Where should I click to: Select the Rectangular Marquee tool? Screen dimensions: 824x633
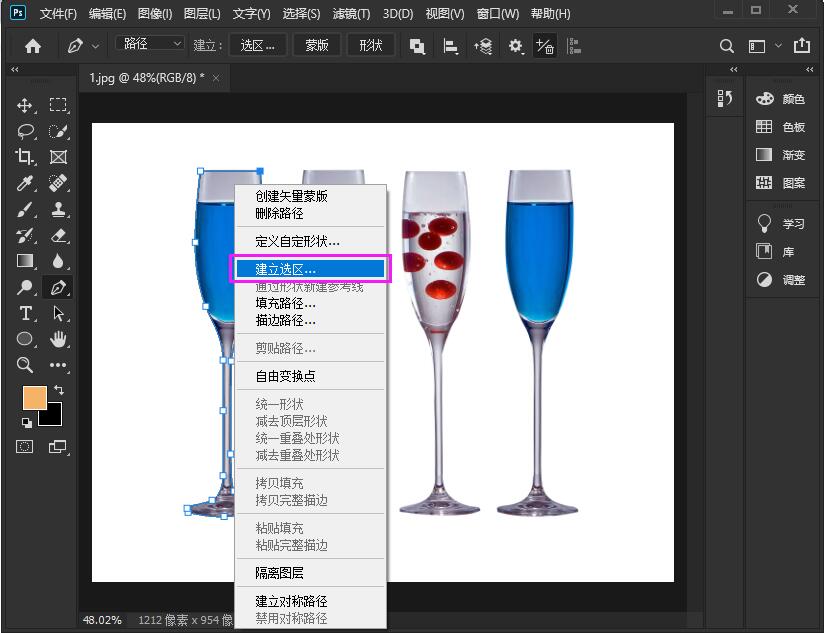coord(58,105)
